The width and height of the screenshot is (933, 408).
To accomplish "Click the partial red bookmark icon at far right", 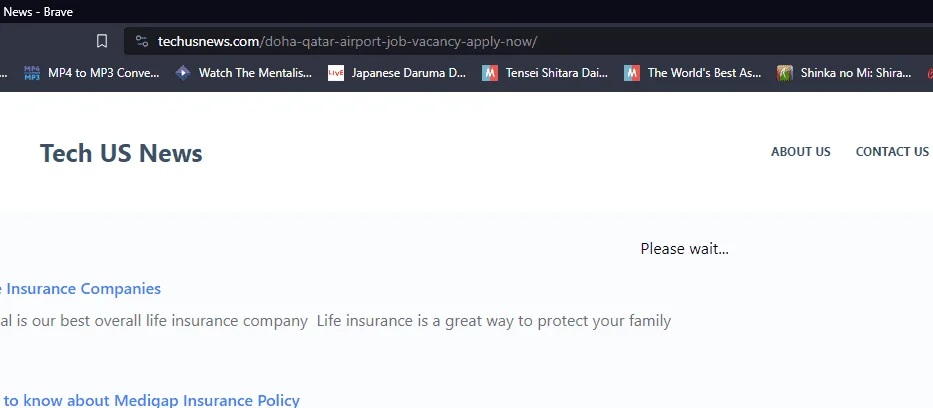I will click(929, 73).
